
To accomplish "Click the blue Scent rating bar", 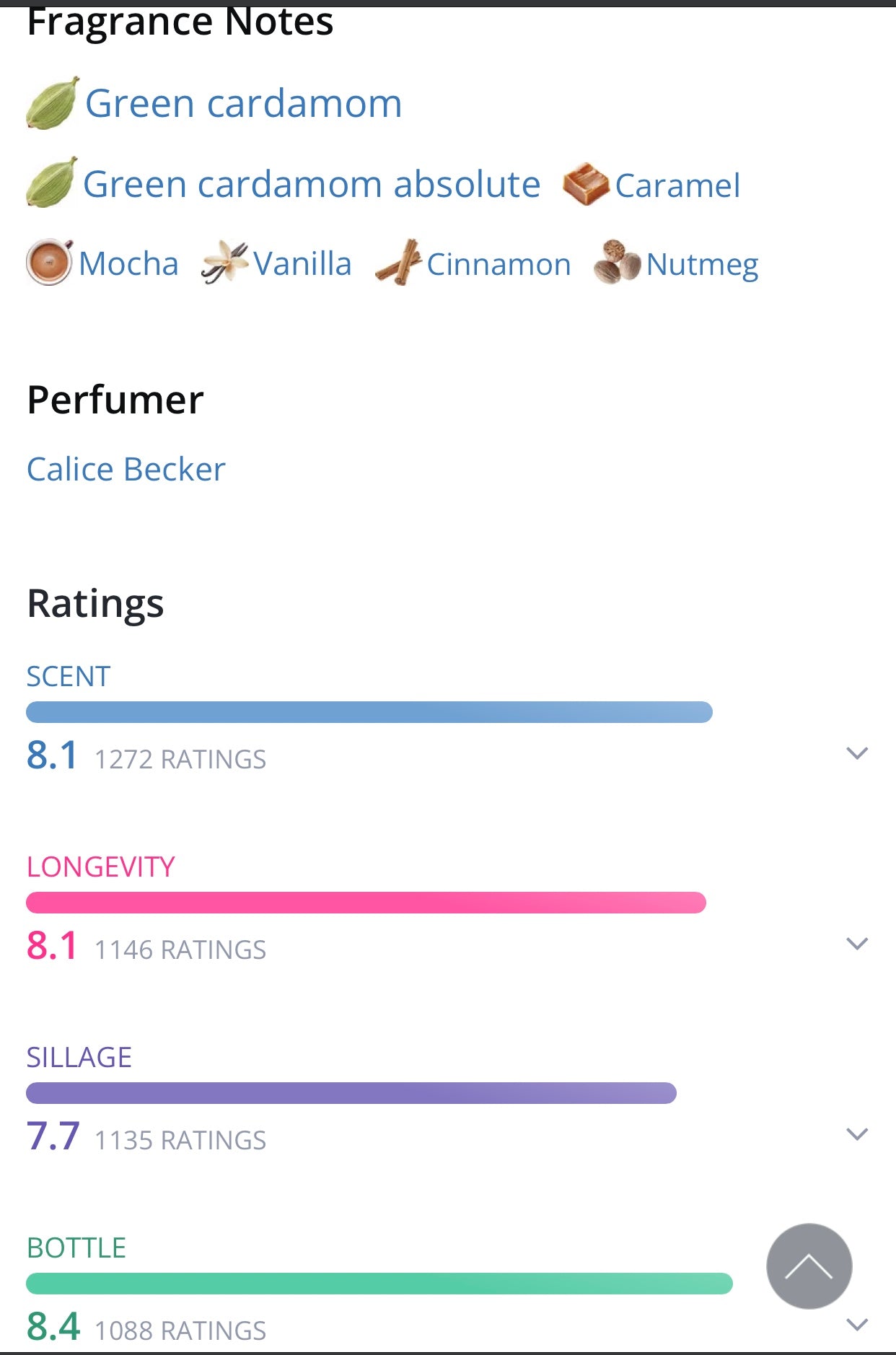I will pyautogui.click(x=369, y=712).
